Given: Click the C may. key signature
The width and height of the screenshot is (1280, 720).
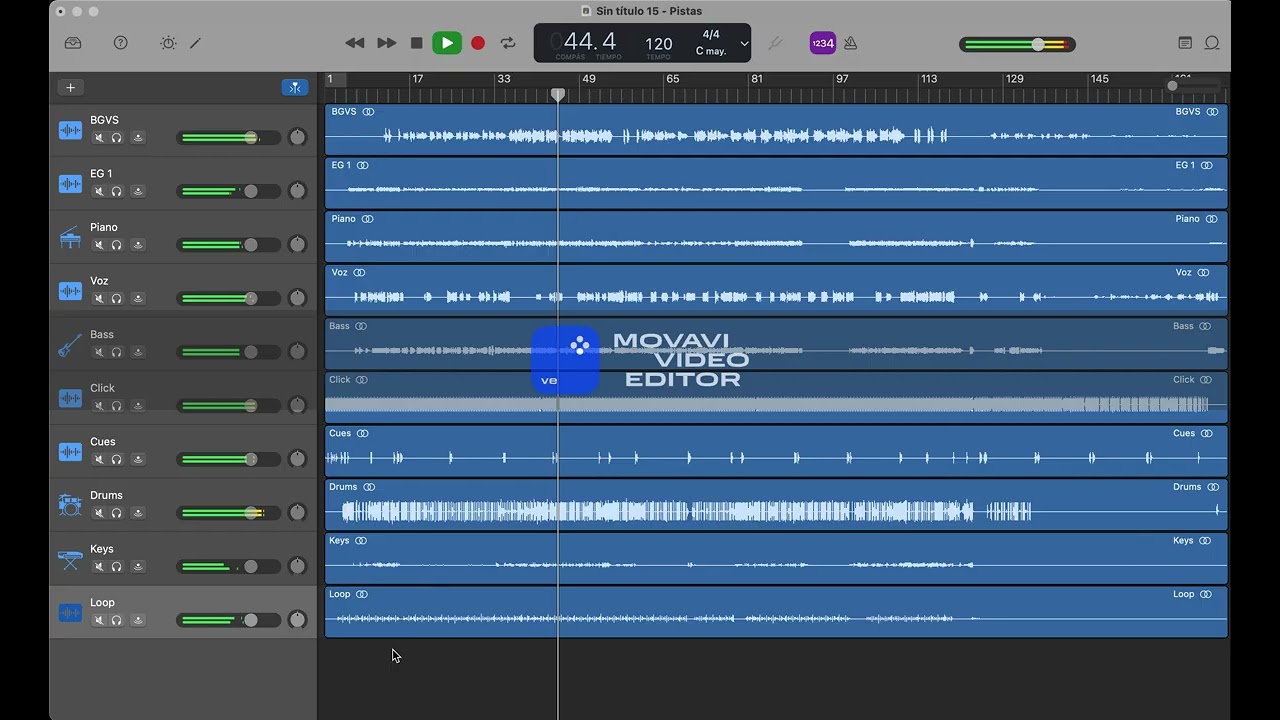Looking at the screenshot, I should pos(711,51).
